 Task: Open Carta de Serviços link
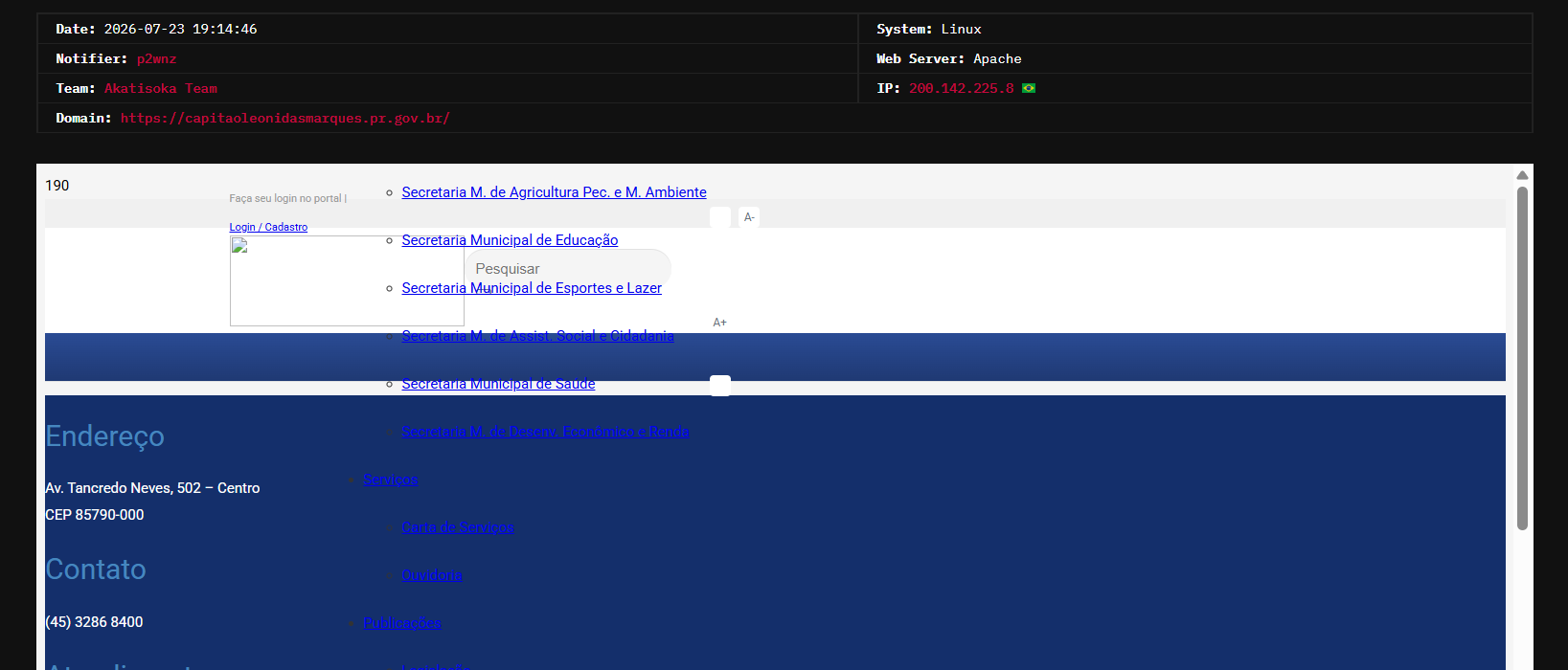point(458,527)
